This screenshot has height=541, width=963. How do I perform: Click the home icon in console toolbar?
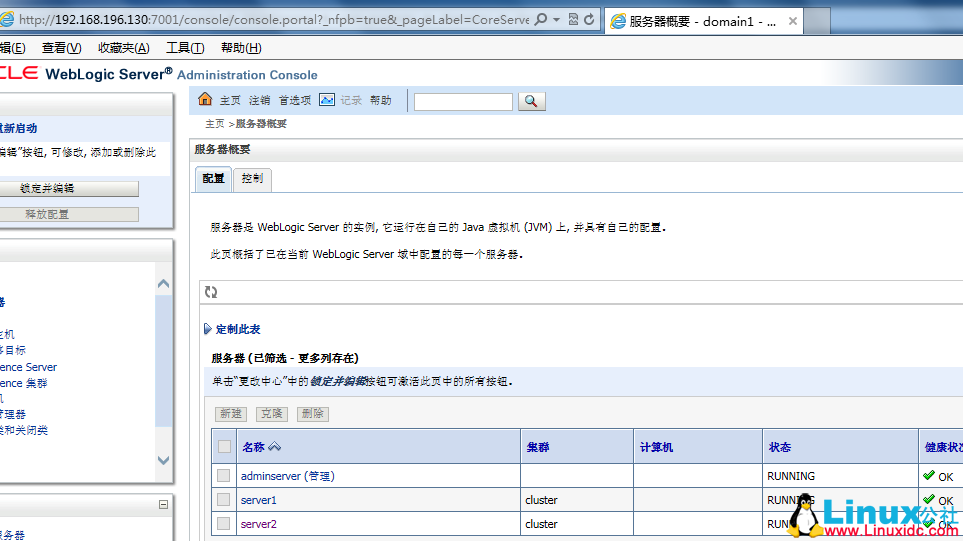pos(205,99)
